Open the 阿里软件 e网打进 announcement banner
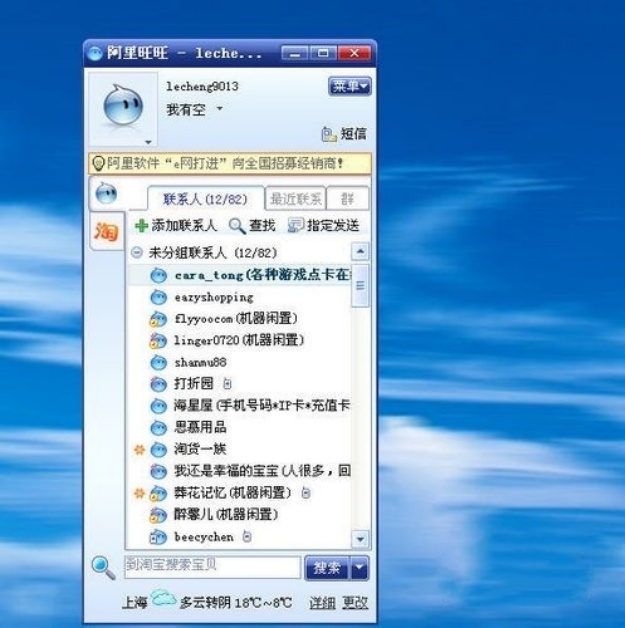 (x=230, y=164)
